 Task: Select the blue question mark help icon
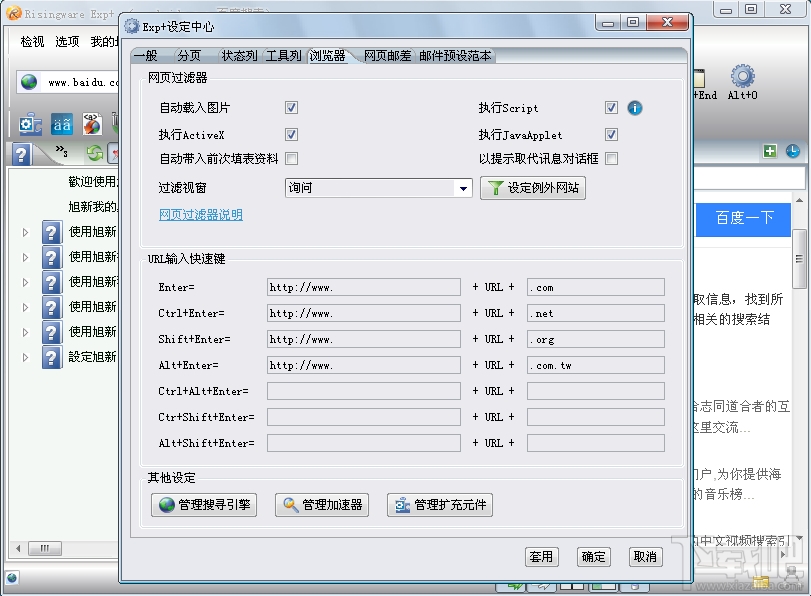pyautogui.click(x=22, y=153)
